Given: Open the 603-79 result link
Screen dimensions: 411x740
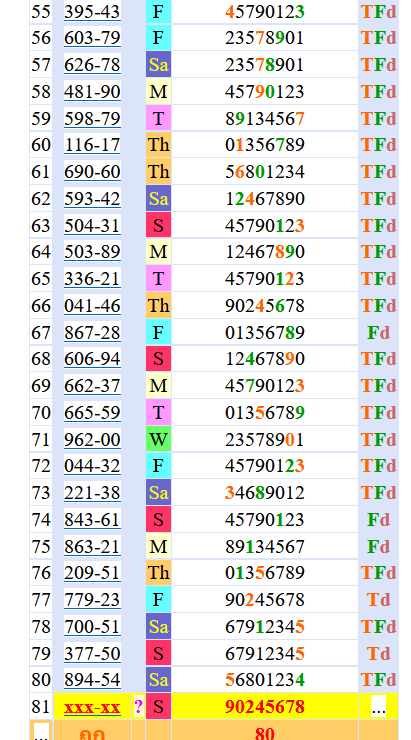Looking at the screenshot, I should click(92, 38).
